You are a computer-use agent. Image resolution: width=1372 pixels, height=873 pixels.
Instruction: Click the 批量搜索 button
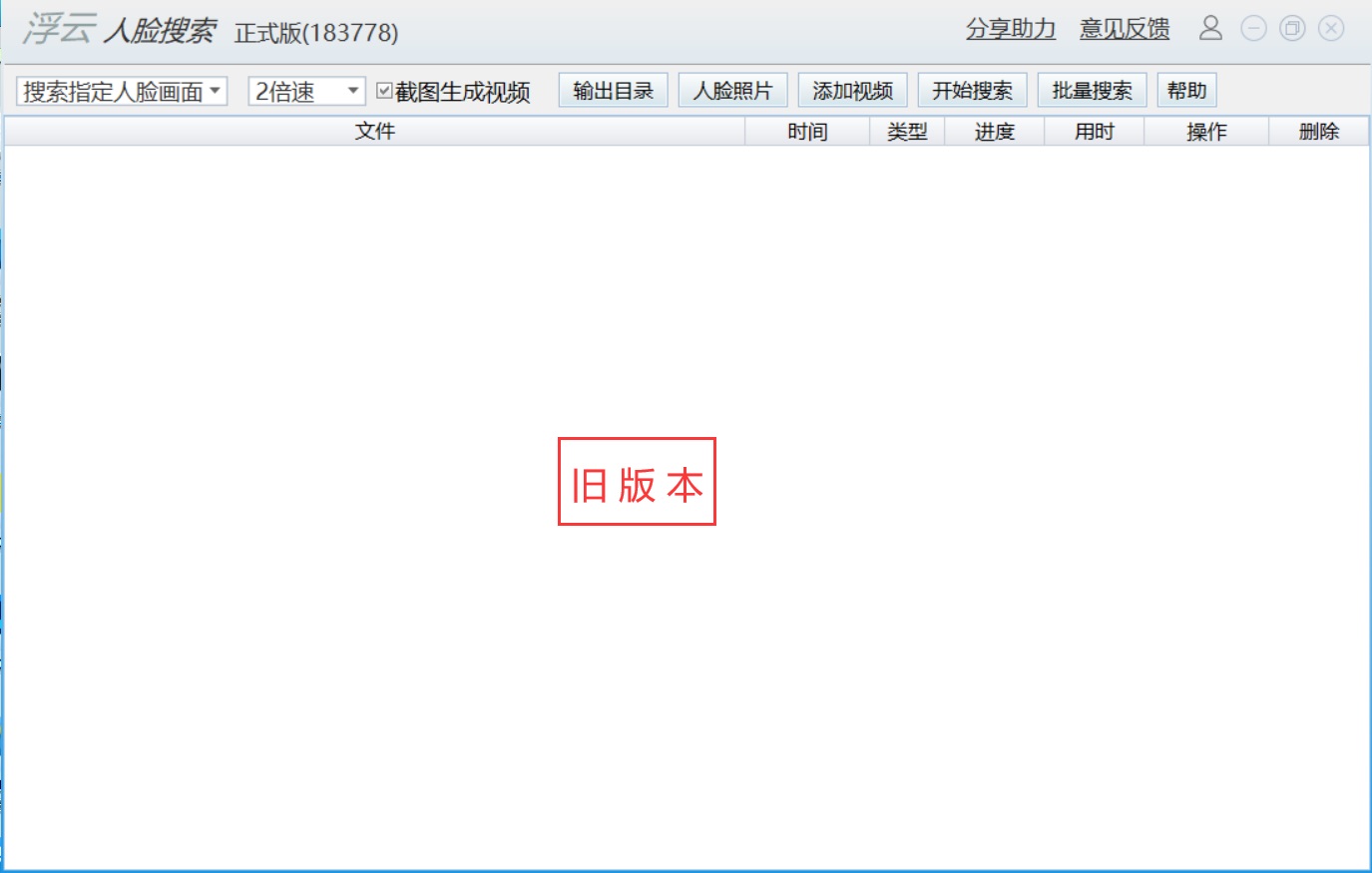1093,90
